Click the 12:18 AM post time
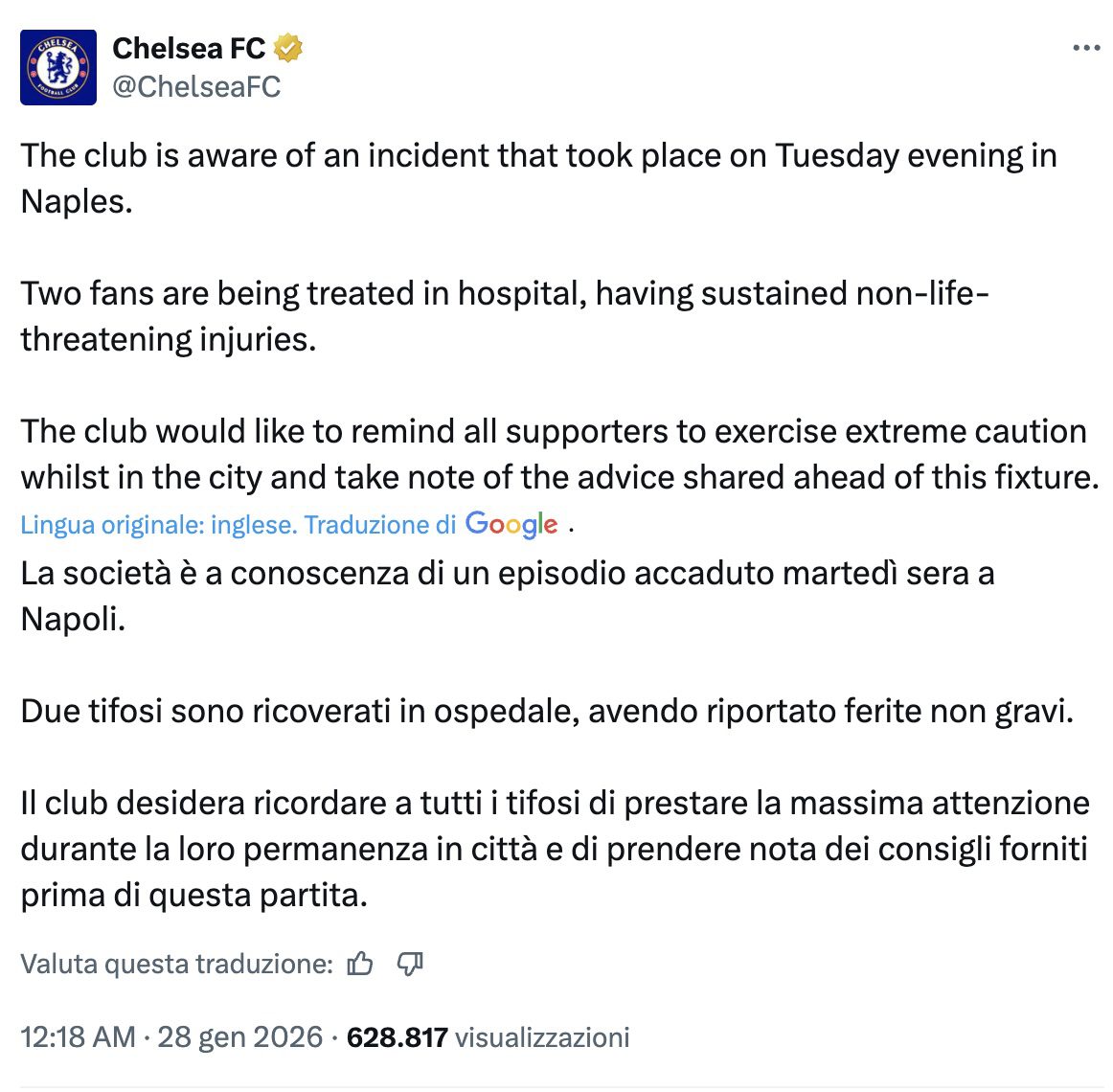 coord(78,1037)
